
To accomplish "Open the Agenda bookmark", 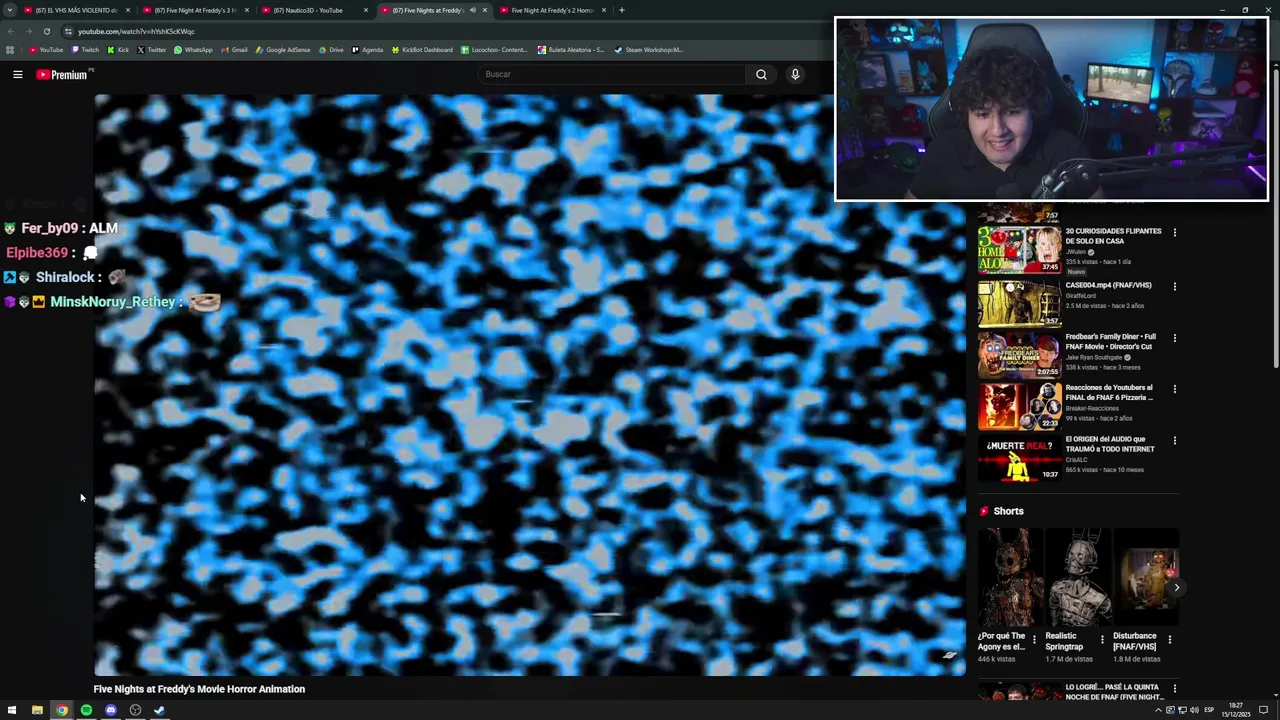I will 367,50.
